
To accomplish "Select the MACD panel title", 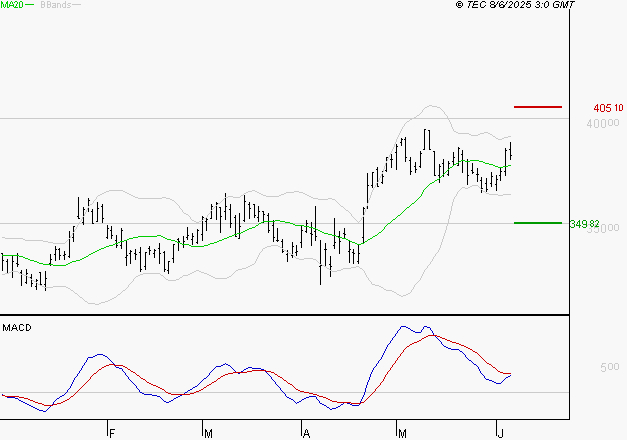I will pos(16,328).
